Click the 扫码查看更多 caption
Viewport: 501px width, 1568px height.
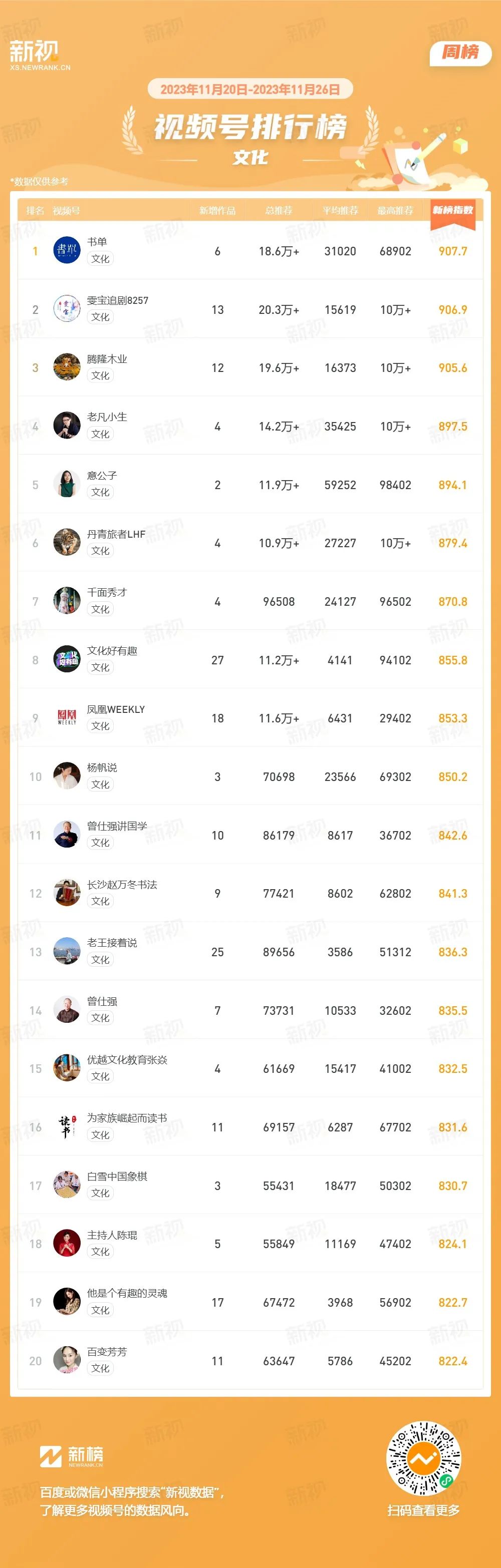coord(423,1510)
